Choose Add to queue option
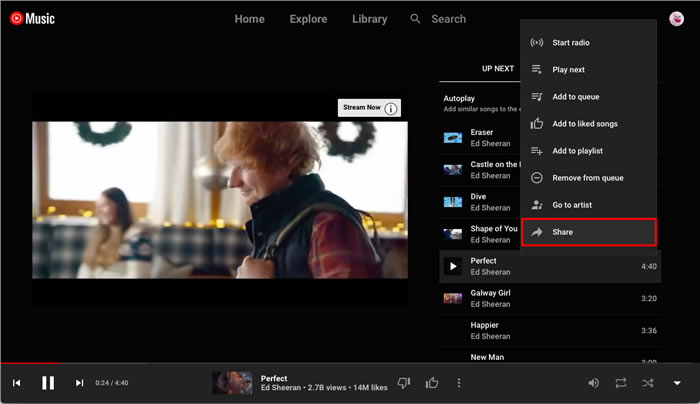The image size is (700, 404). [588, 97]
